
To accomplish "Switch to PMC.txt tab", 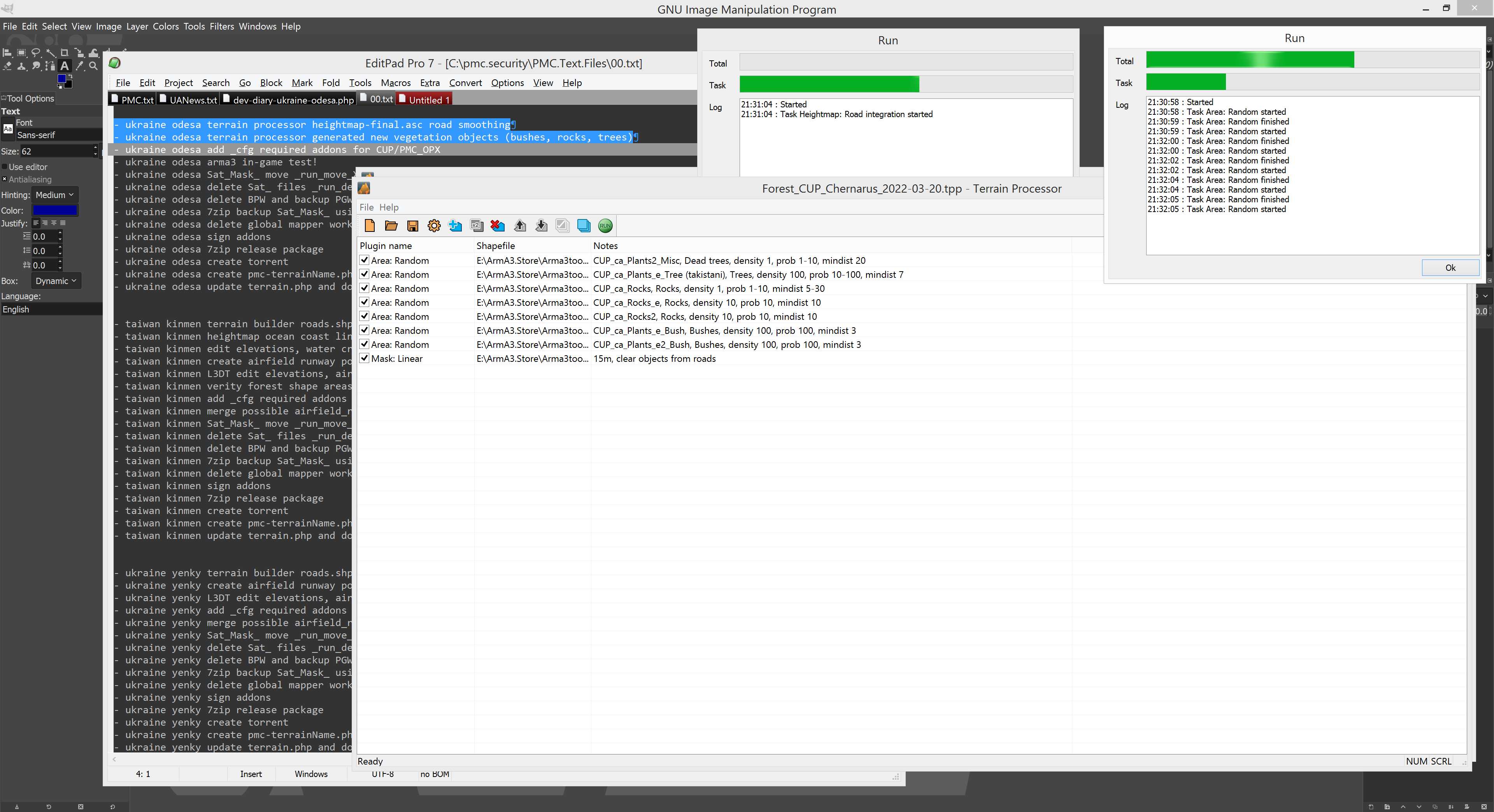I will point(132,100).
